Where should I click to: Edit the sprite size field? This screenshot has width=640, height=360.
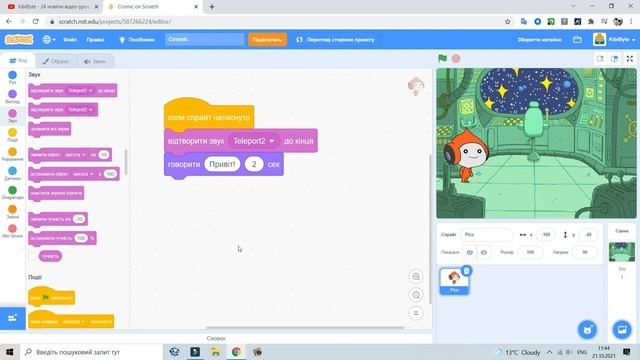(530, 252)
